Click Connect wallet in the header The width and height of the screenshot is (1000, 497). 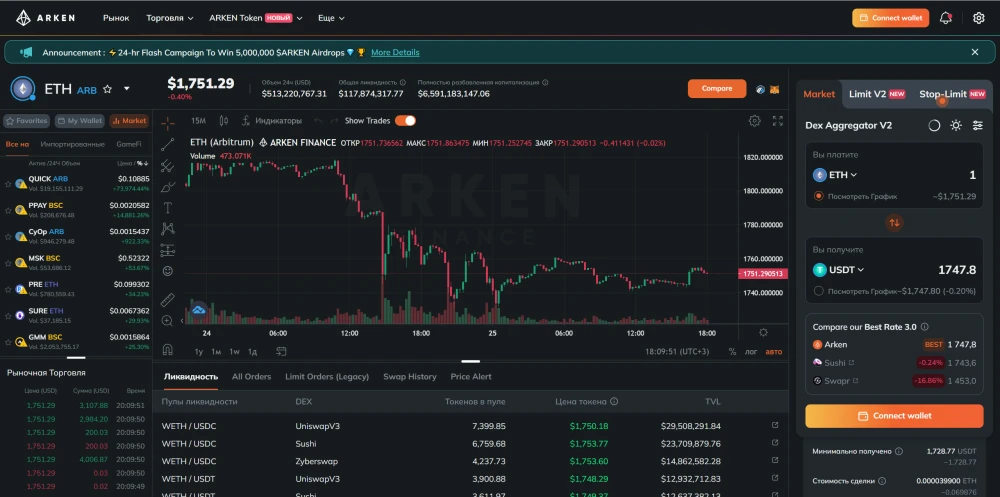point(890,18)
